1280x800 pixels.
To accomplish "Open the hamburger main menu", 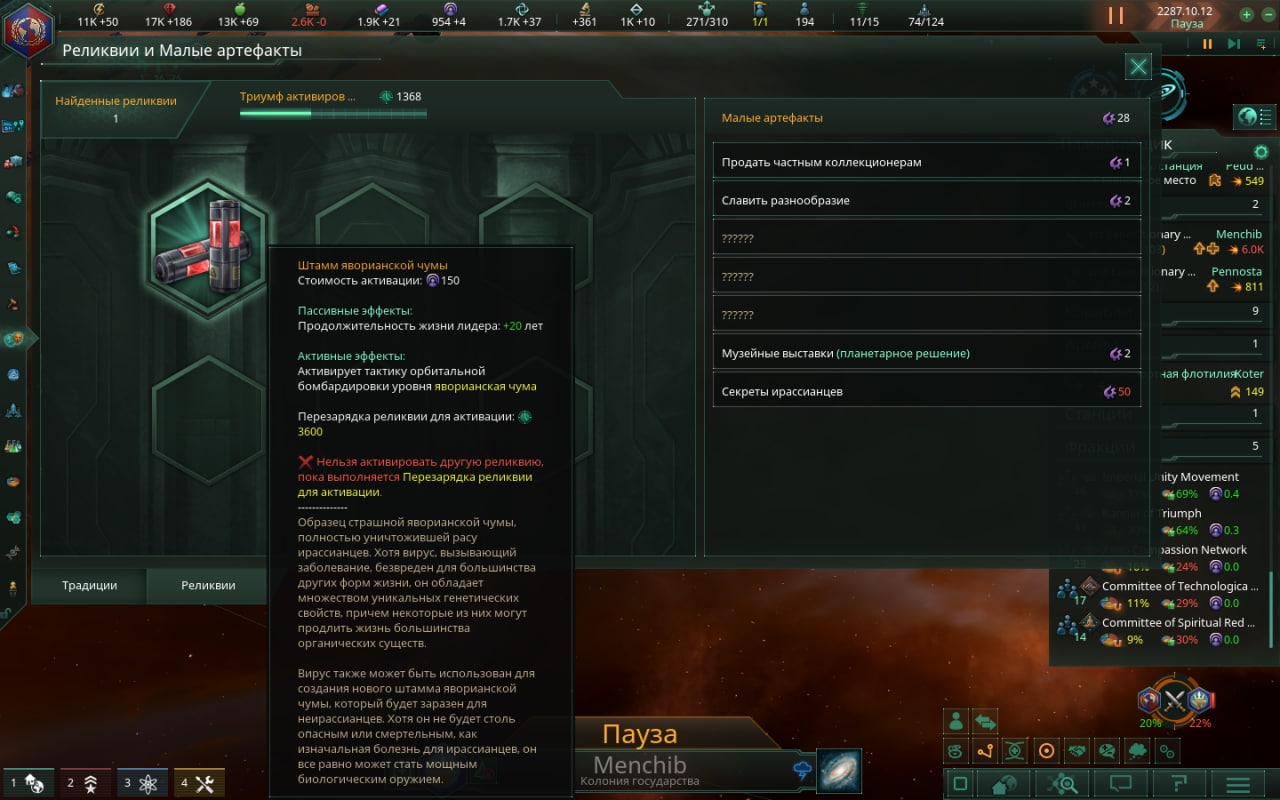I will (1238, 784).
